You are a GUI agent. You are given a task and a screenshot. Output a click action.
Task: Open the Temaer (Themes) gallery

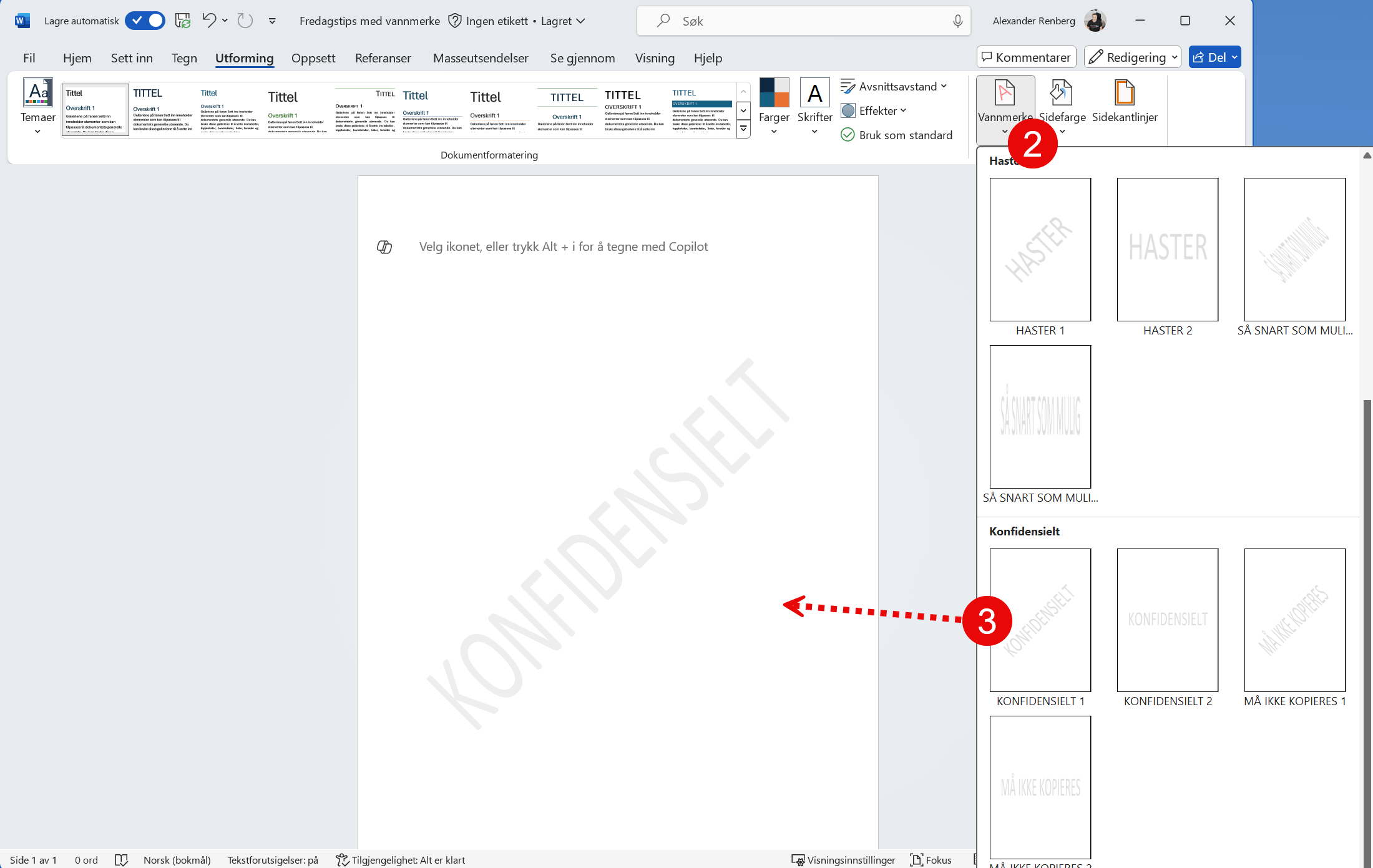37,106
